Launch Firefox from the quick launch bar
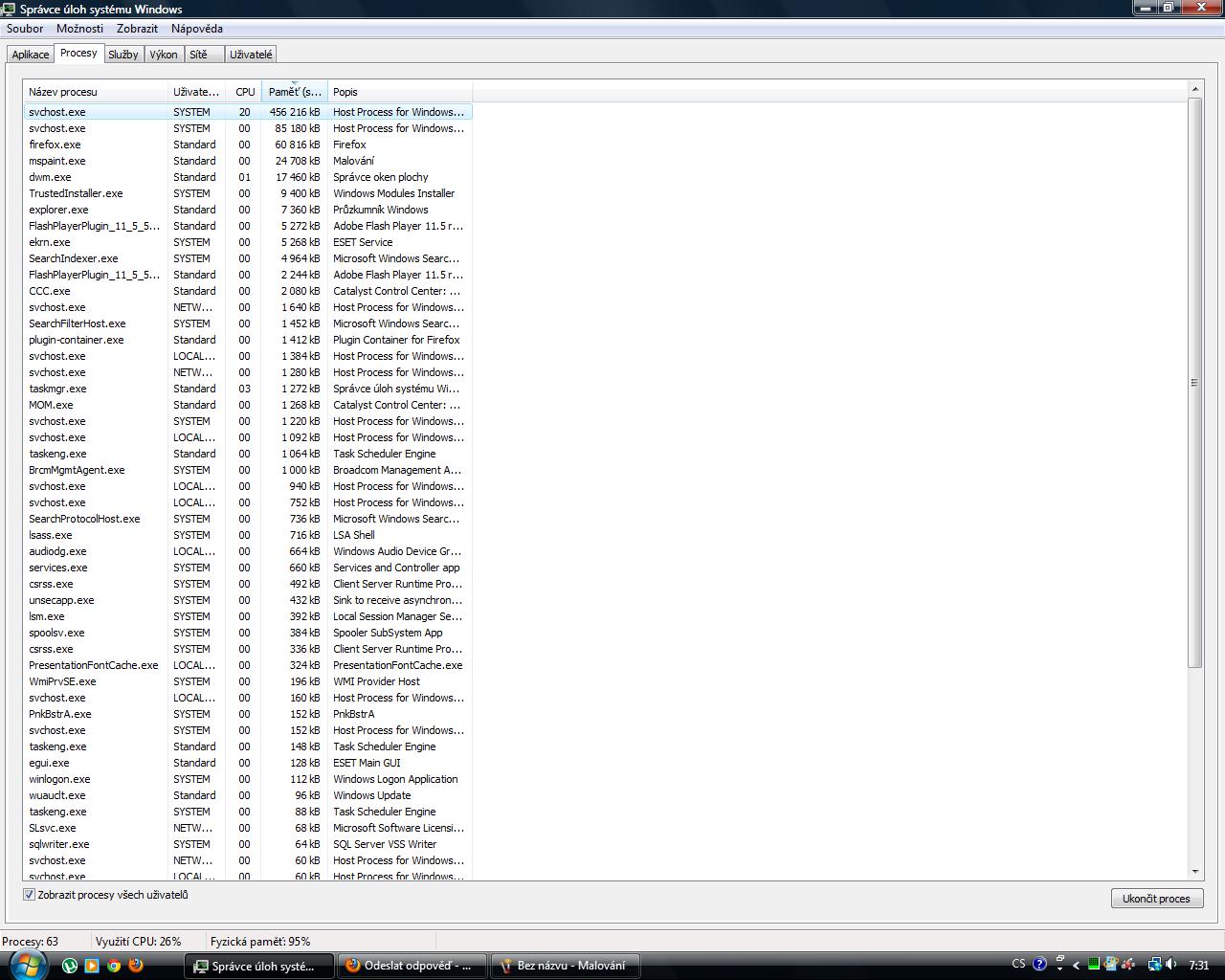Screen dimensions: 1225x980 coord(136,966)
